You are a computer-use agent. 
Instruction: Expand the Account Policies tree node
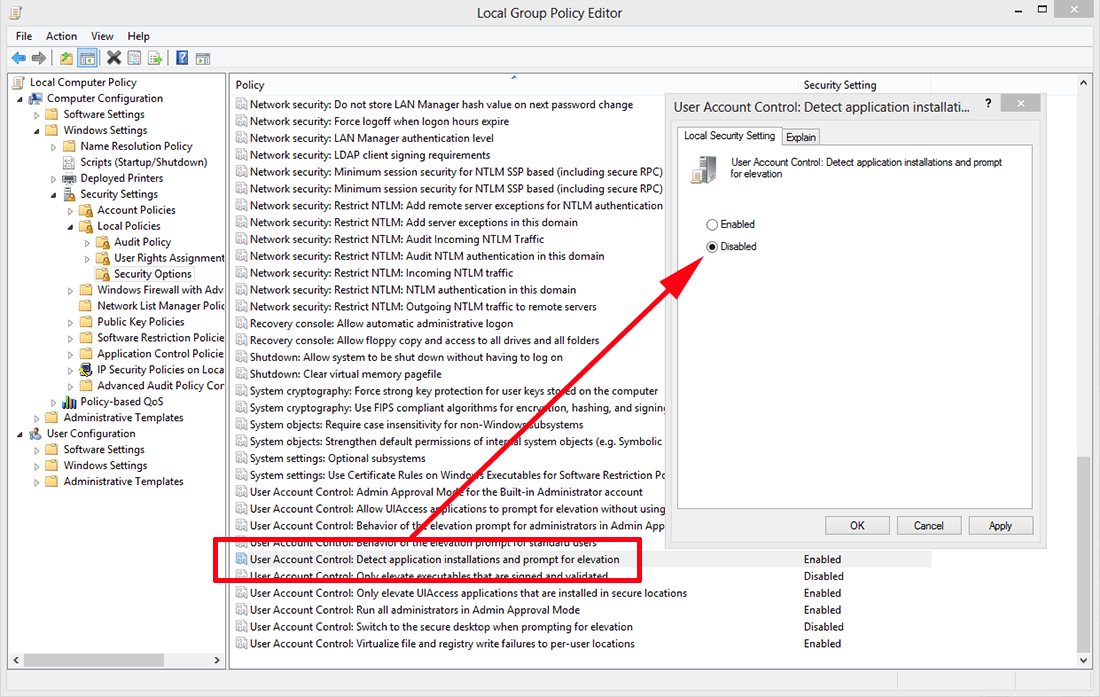click(71, 211)
